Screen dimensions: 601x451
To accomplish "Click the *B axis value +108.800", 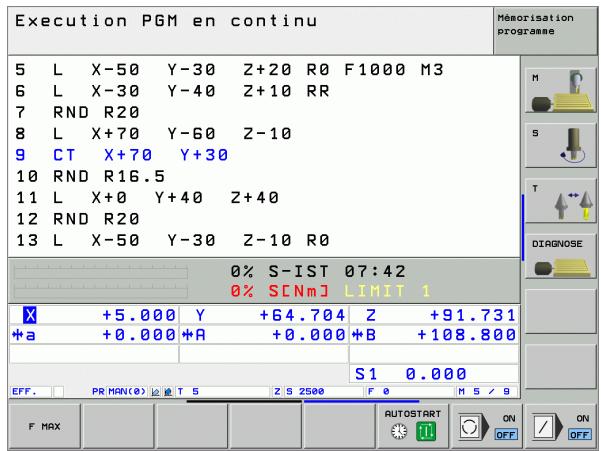I will coord(467,335).
